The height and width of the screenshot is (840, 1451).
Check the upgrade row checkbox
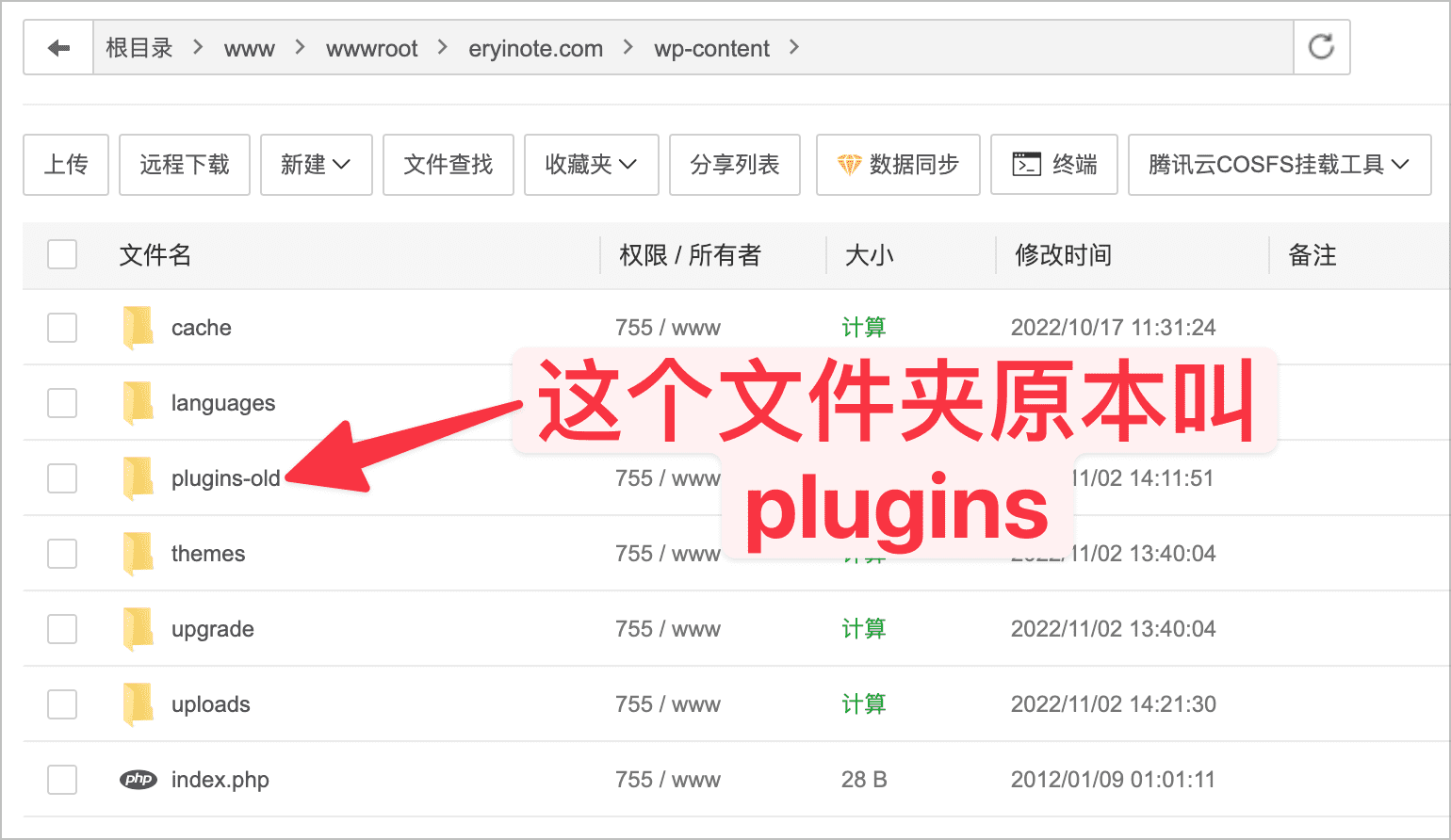[x=62, y=629]
